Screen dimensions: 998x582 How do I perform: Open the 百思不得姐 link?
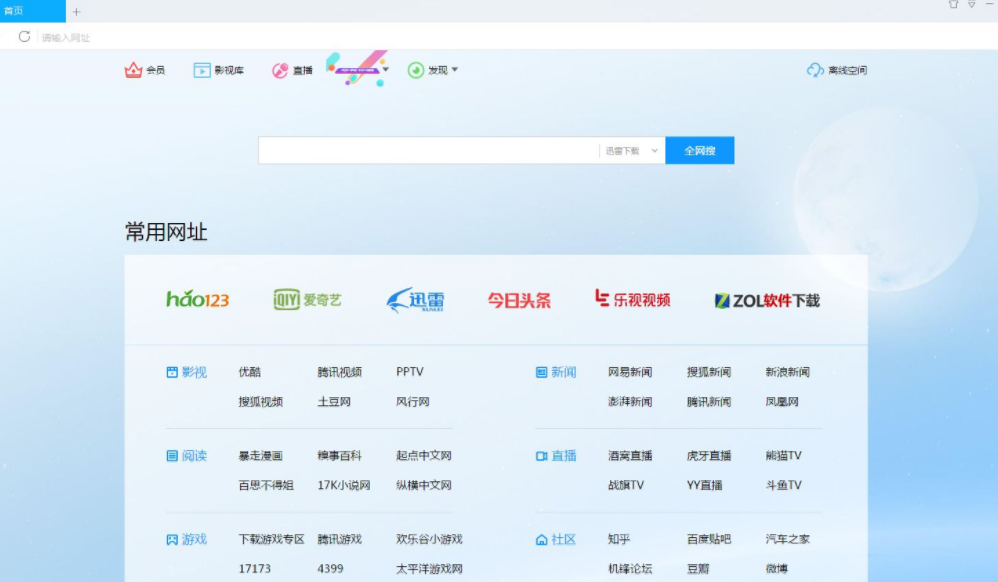pyautogui.click(x=266, y=485)
